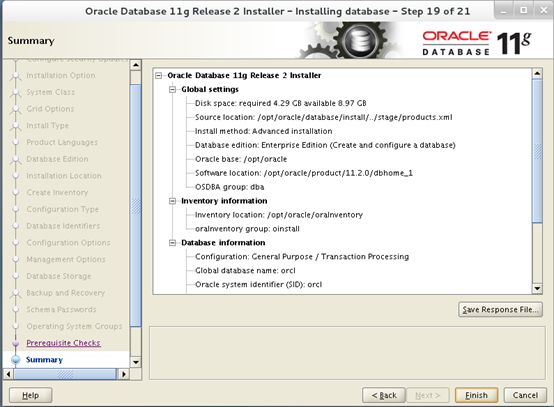This screenshot has height=407, width=554.
Task: Collapse the Global settings tree node
Action: coord(172,89)
